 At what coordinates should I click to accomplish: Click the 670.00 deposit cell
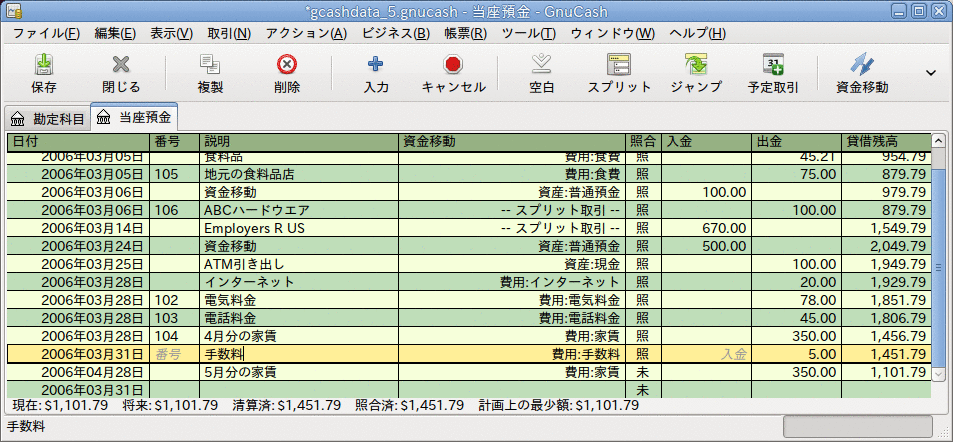coord(706,229)
